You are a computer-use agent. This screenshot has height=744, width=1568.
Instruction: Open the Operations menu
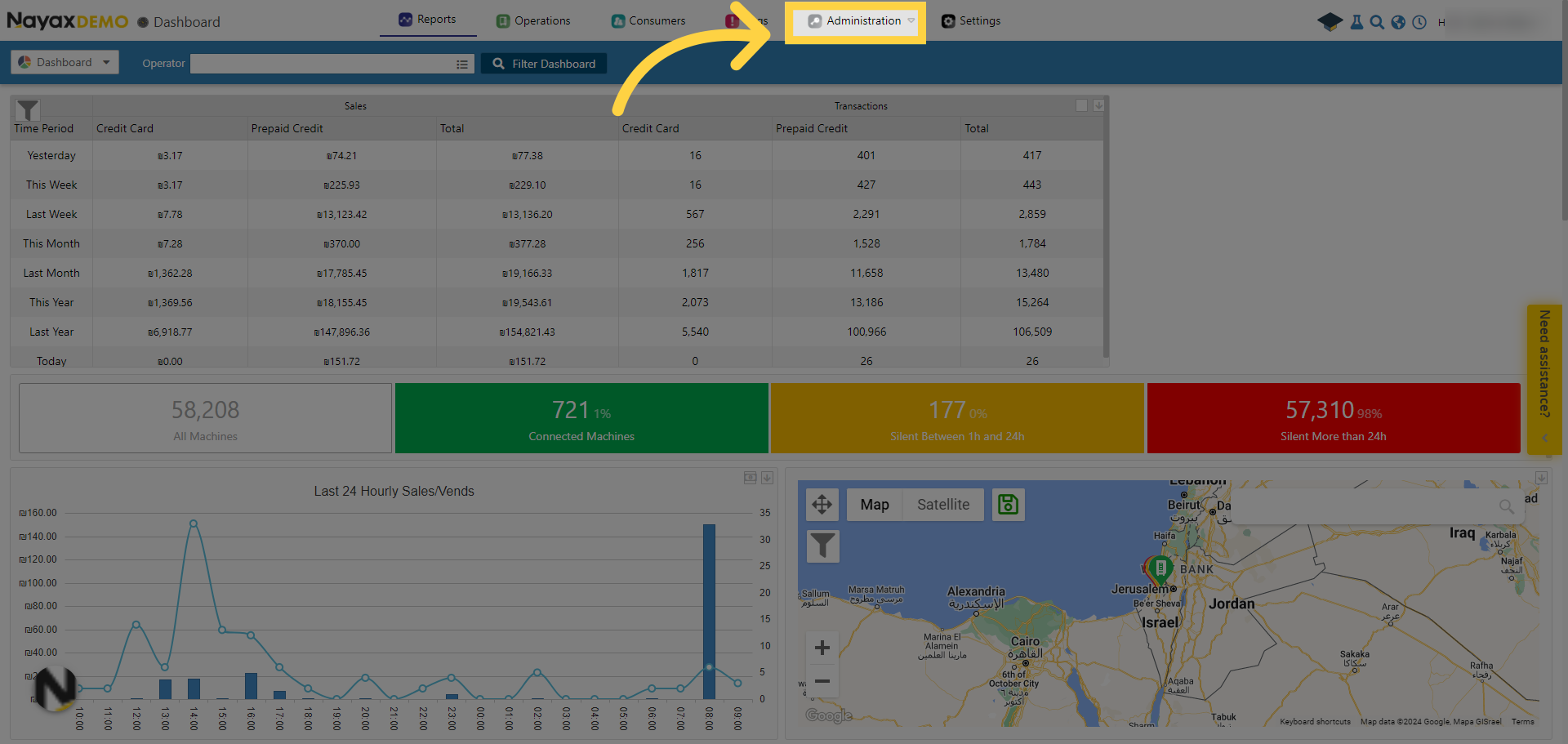(533, 21)
